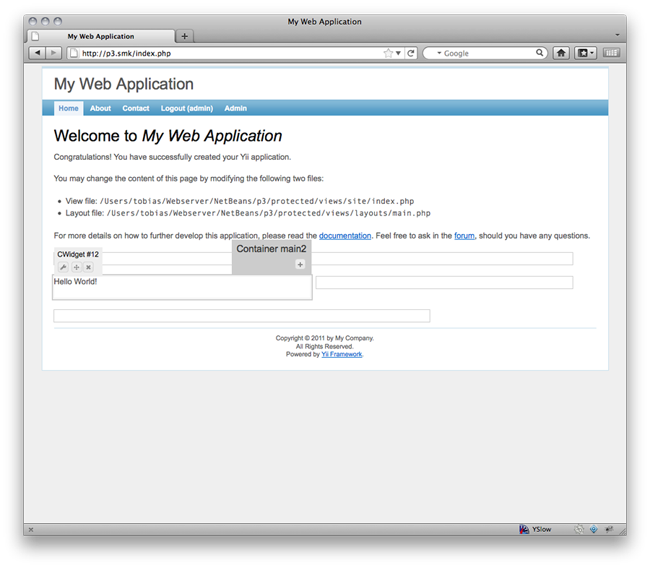Click the Hello World! widget content box
Screen dimensions: 650x568
[x=182, y=287]
